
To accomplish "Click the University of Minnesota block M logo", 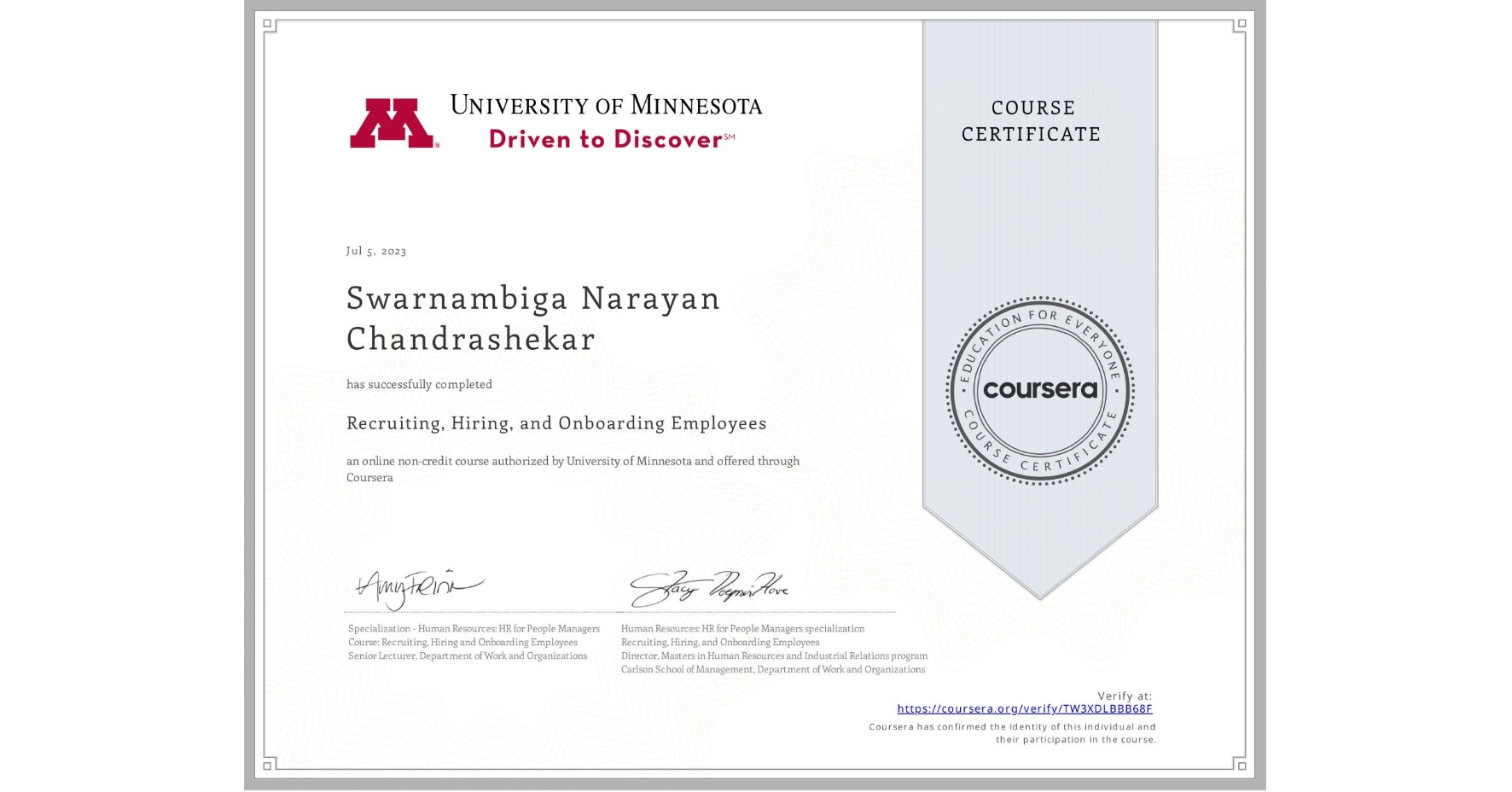I will (x=394, y=122).
